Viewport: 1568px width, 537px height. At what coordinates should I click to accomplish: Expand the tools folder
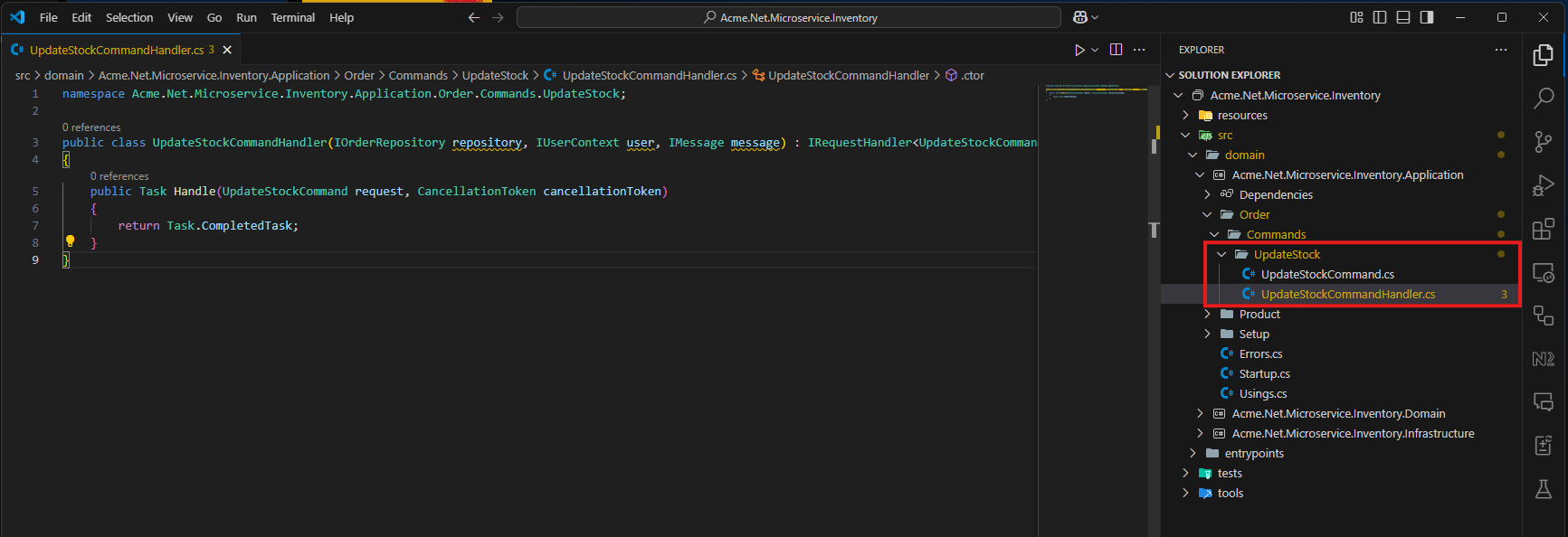(x=1185, y=493)
